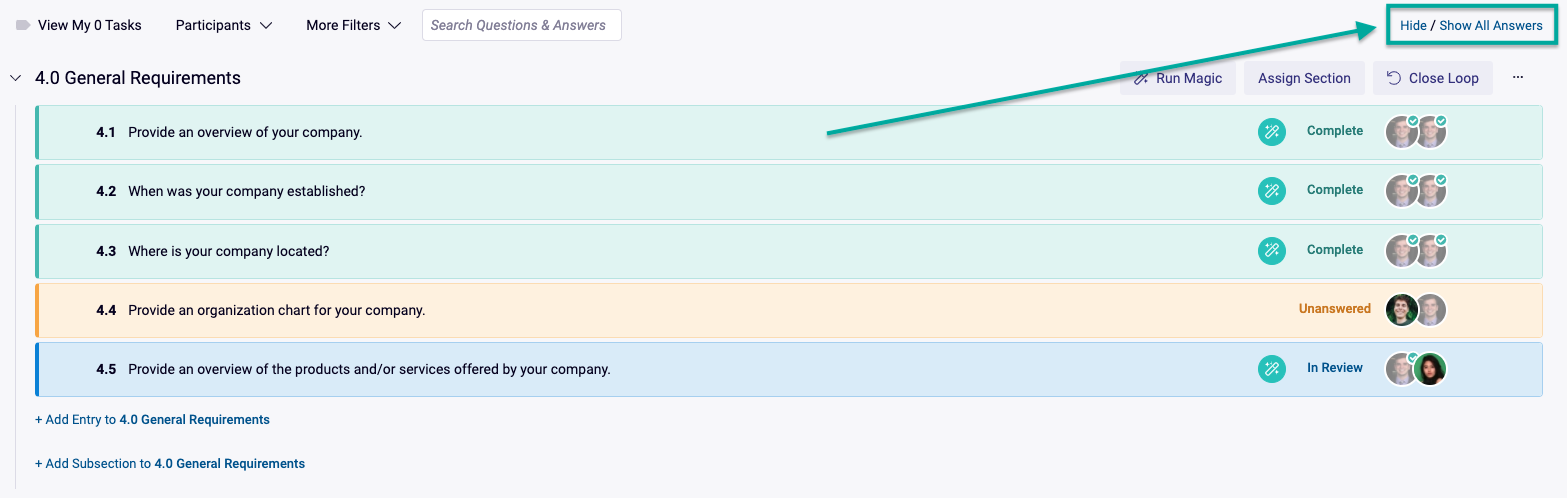
Task: Click the magic wand icon on question 4.1
Action: 1271,132
